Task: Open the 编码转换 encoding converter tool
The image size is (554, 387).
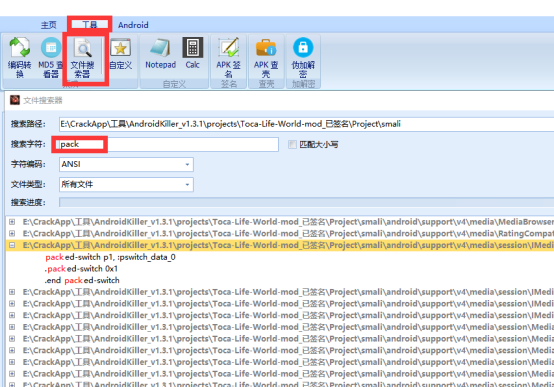Action: (20, 57)
